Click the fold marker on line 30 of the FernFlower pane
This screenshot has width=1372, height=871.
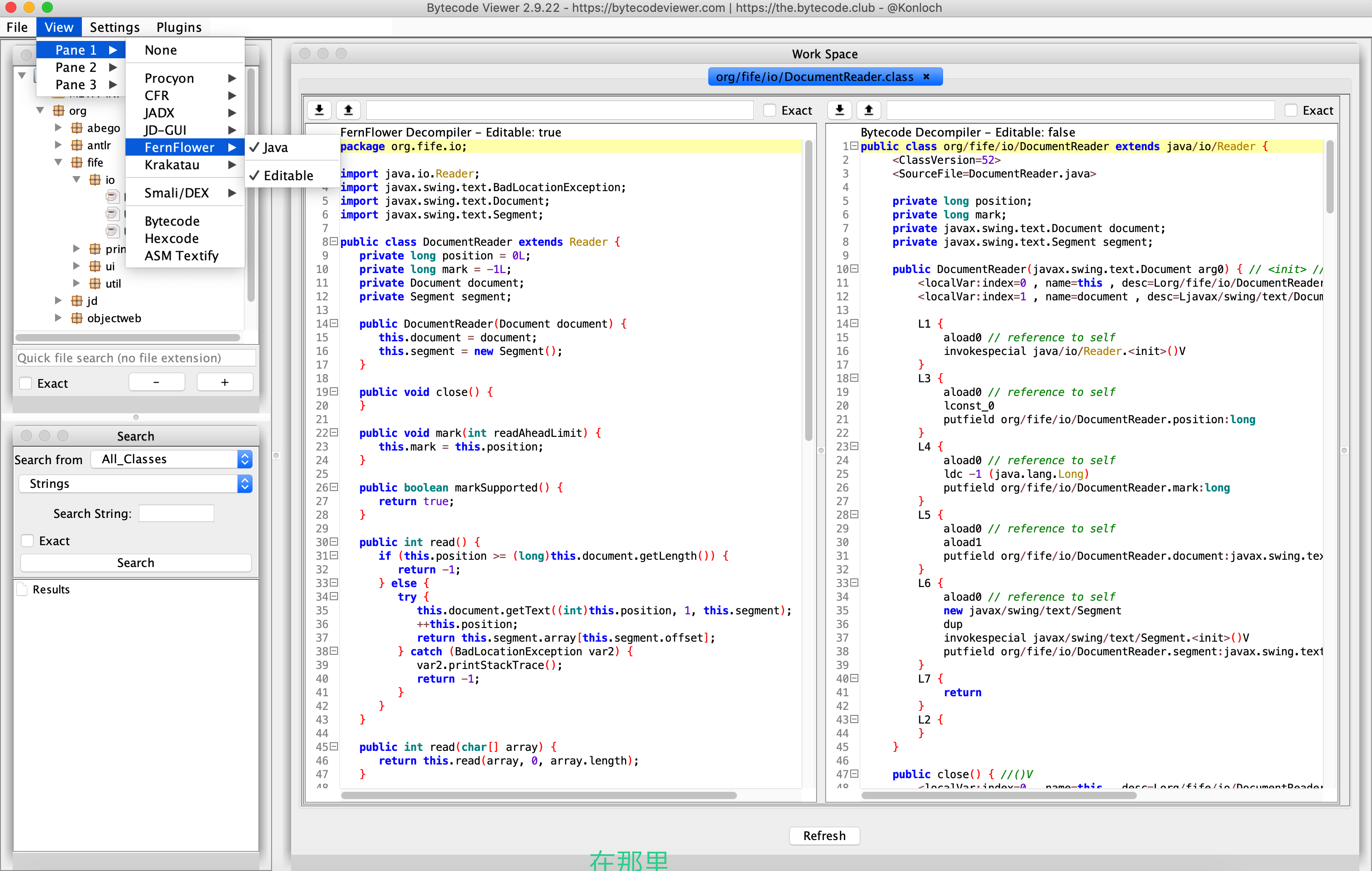point(334,542)
